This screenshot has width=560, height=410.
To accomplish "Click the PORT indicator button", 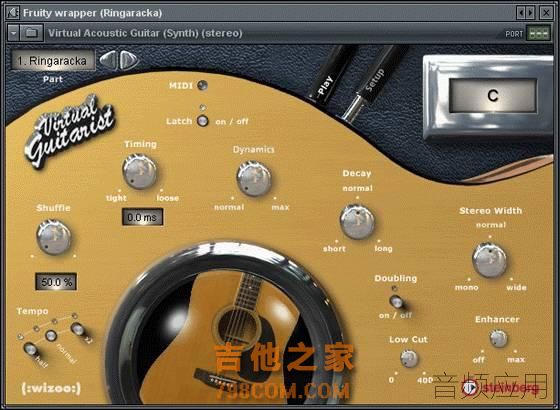I will (539, 34).
